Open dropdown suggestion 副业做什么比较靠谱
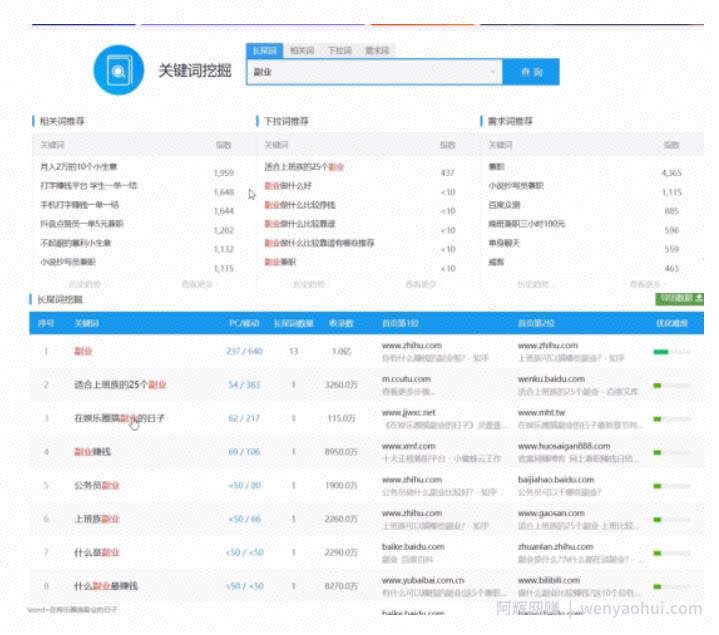This screenshot has height=635, width=719. pos(300,224)
